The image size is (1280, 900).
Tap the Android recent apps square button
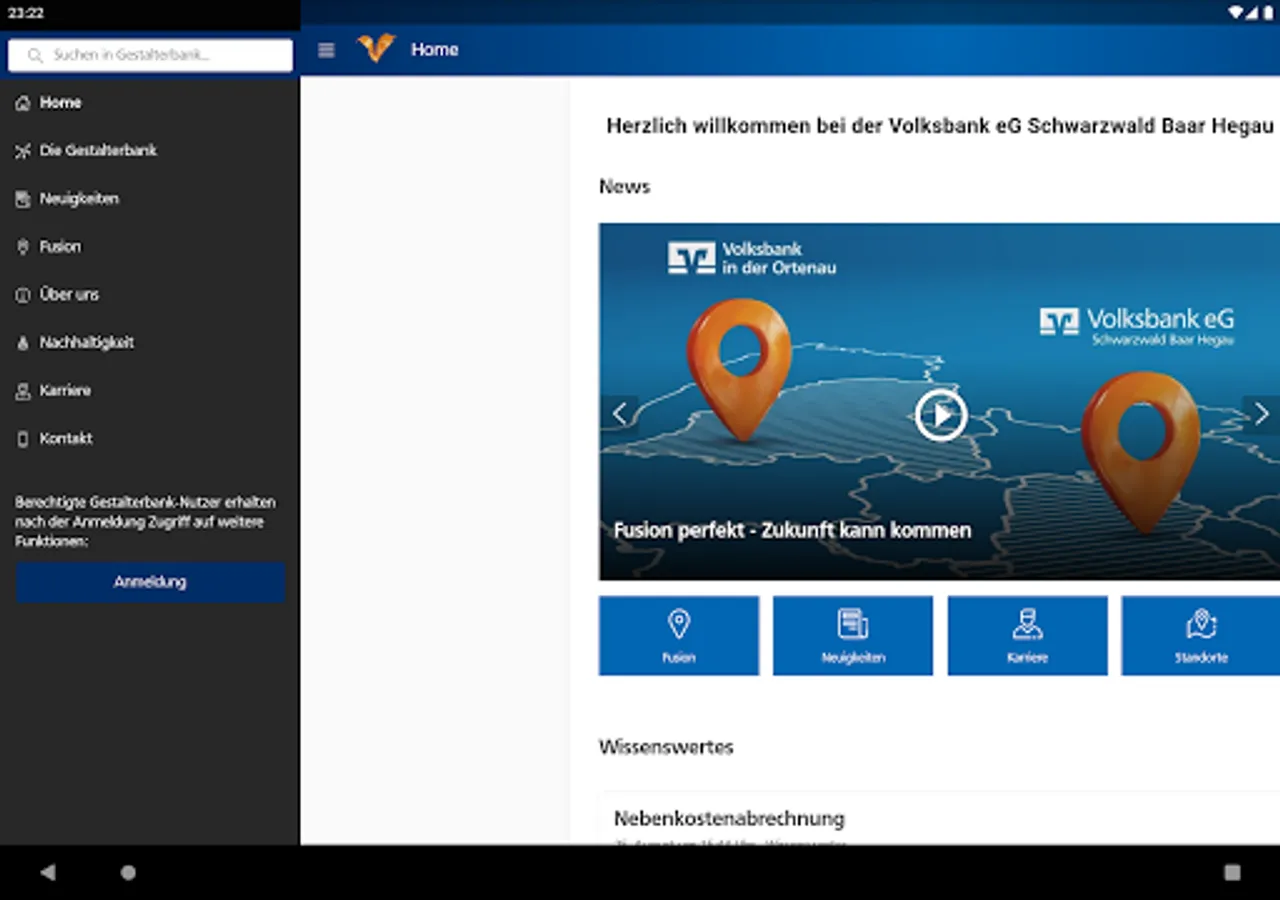(1232, 872)
